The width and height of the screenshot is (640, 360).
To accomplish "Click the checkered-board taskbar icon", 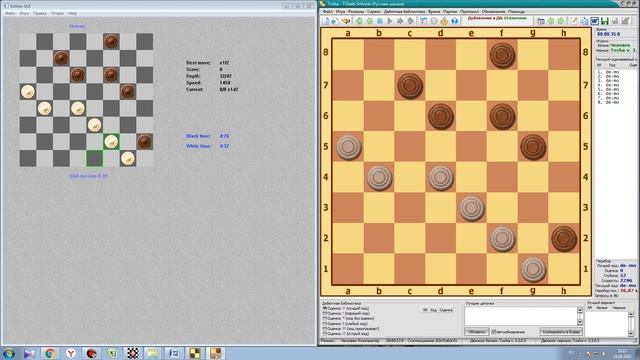I will click(133, 353).
